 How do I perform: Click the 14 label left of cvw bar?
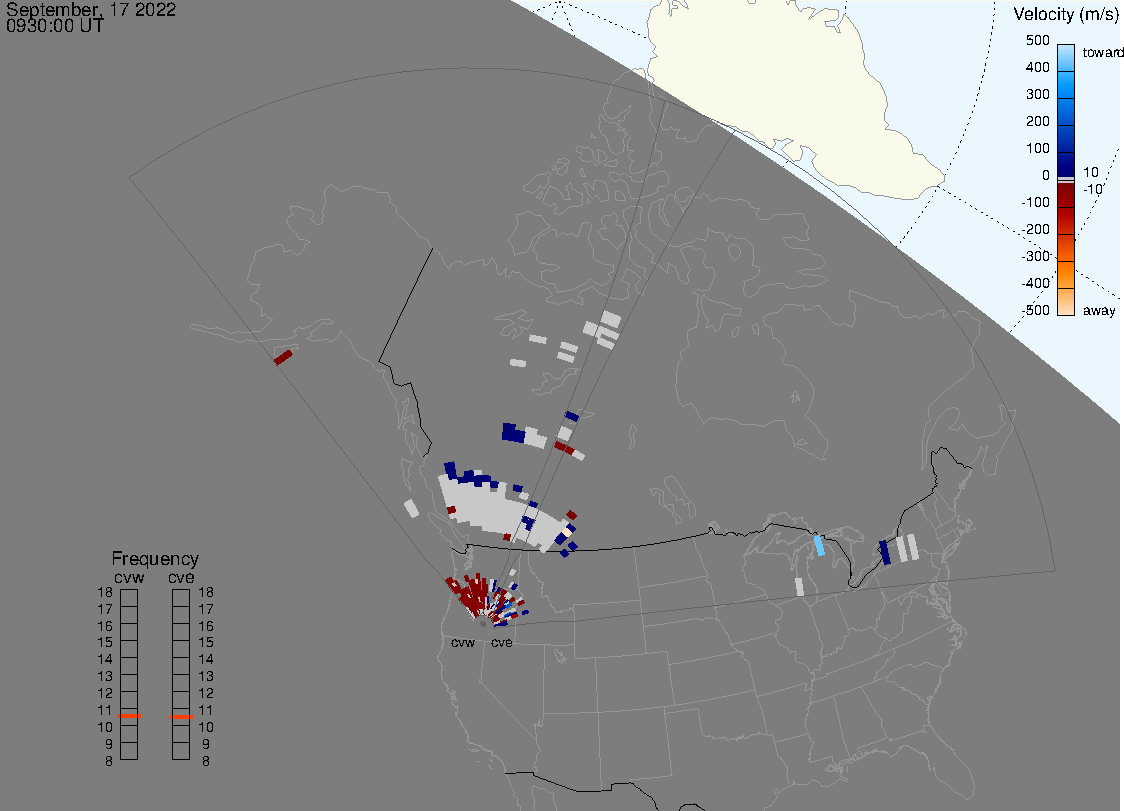(105, 659)
